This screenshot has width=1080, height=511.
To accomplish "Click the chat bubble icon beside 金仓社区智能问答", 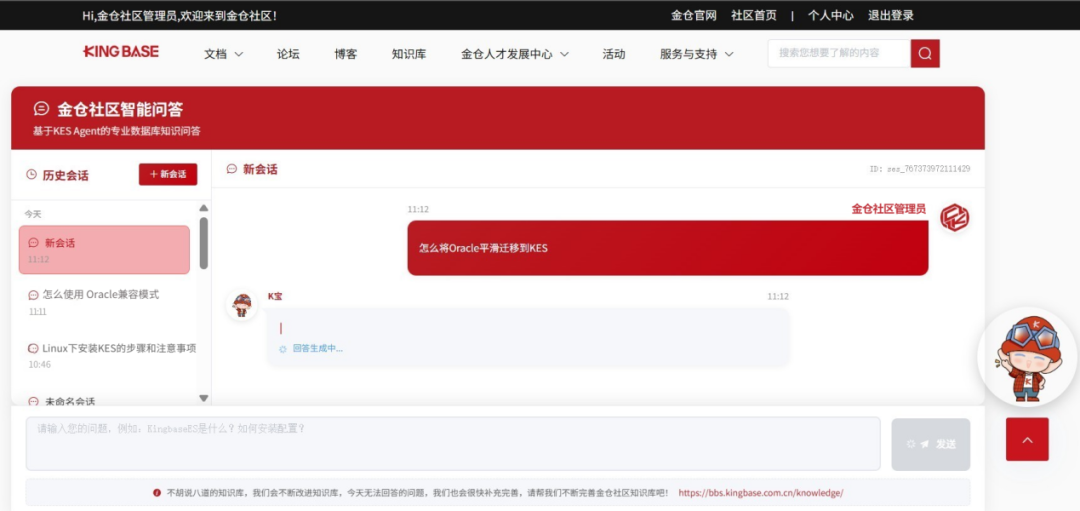I will click(x=41, y=109).
